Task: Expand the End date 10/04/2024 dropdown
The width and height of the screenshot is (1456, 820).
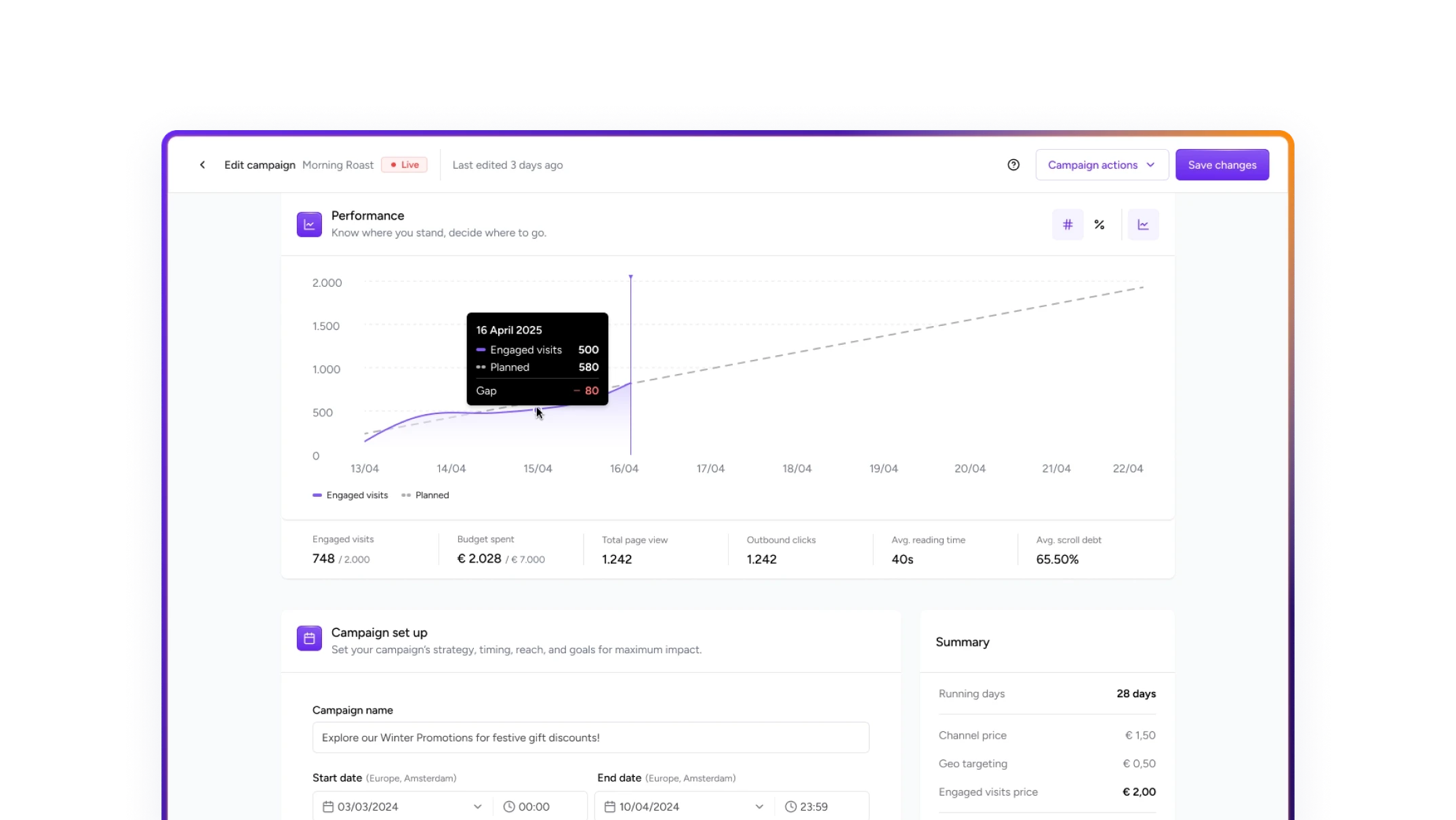Action: [x=759, y=806]
